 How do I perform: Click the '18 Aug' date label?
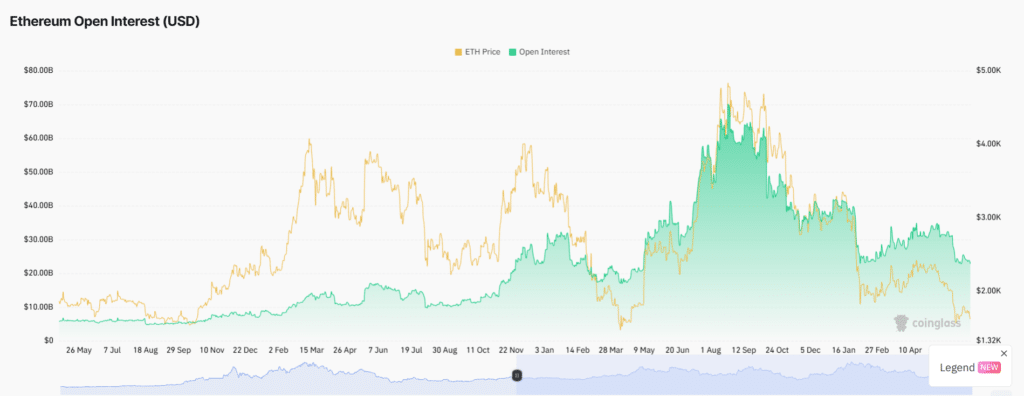(x=145, y=350)
